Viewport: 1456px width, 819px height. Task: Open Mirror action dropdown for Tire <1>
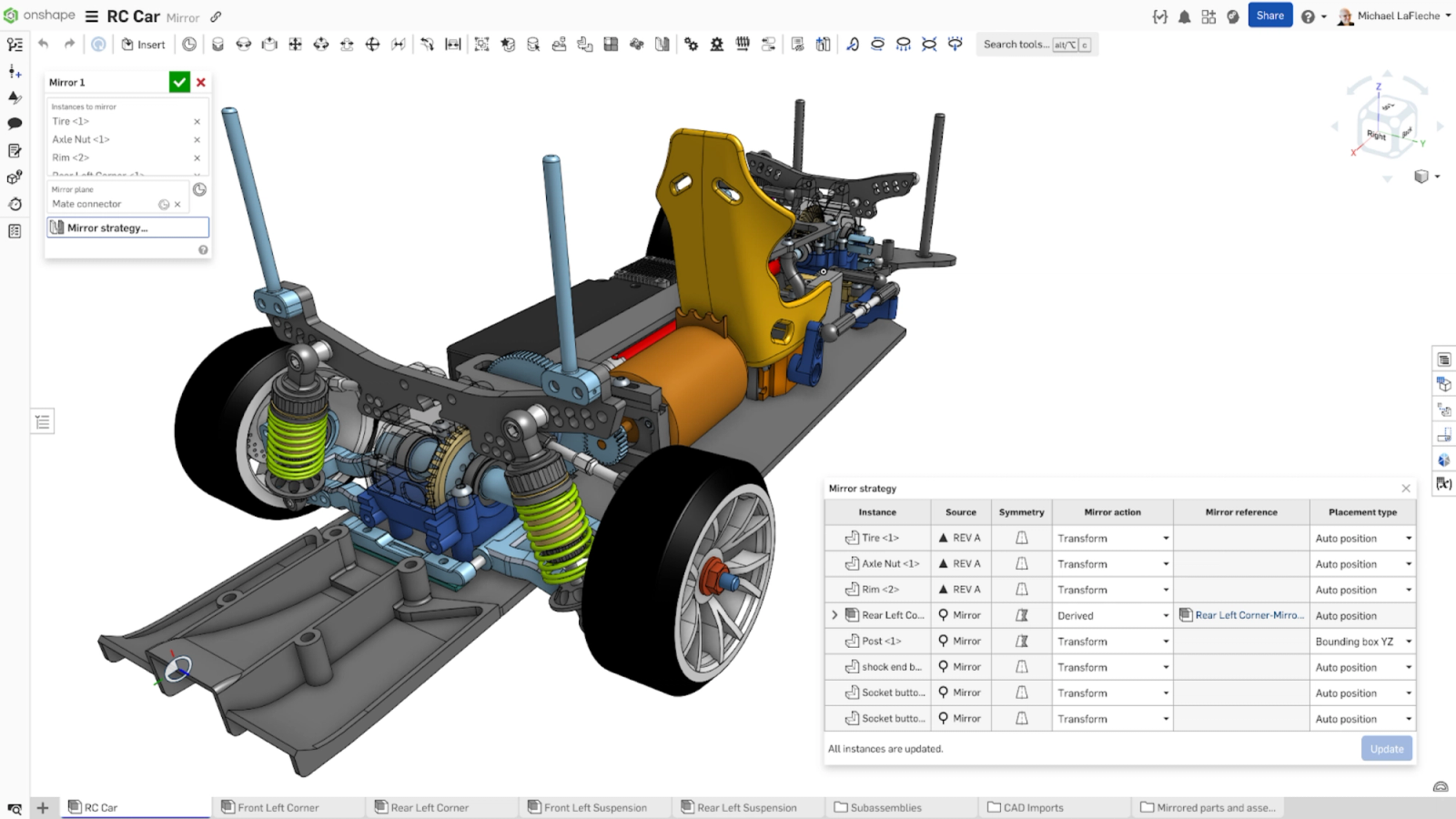pos(1112,539)
